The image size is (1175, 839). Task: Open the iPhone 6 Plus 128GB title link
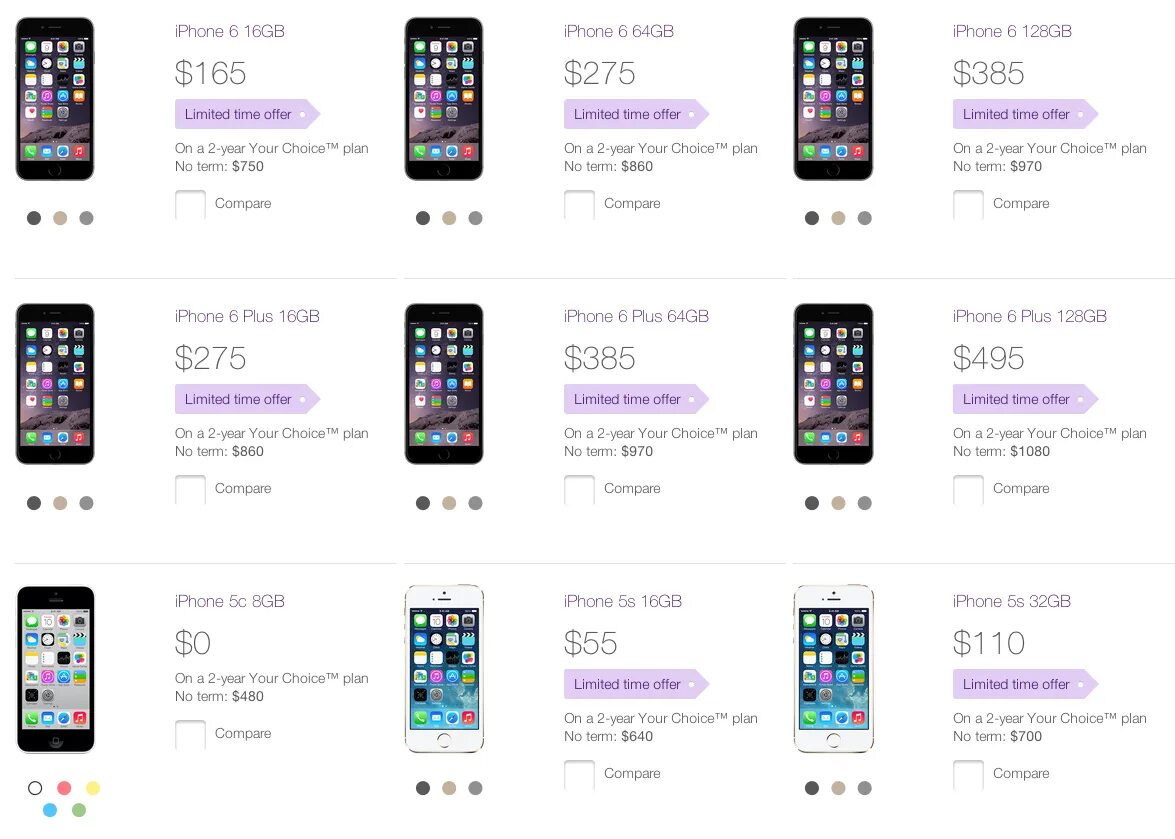1029,317
